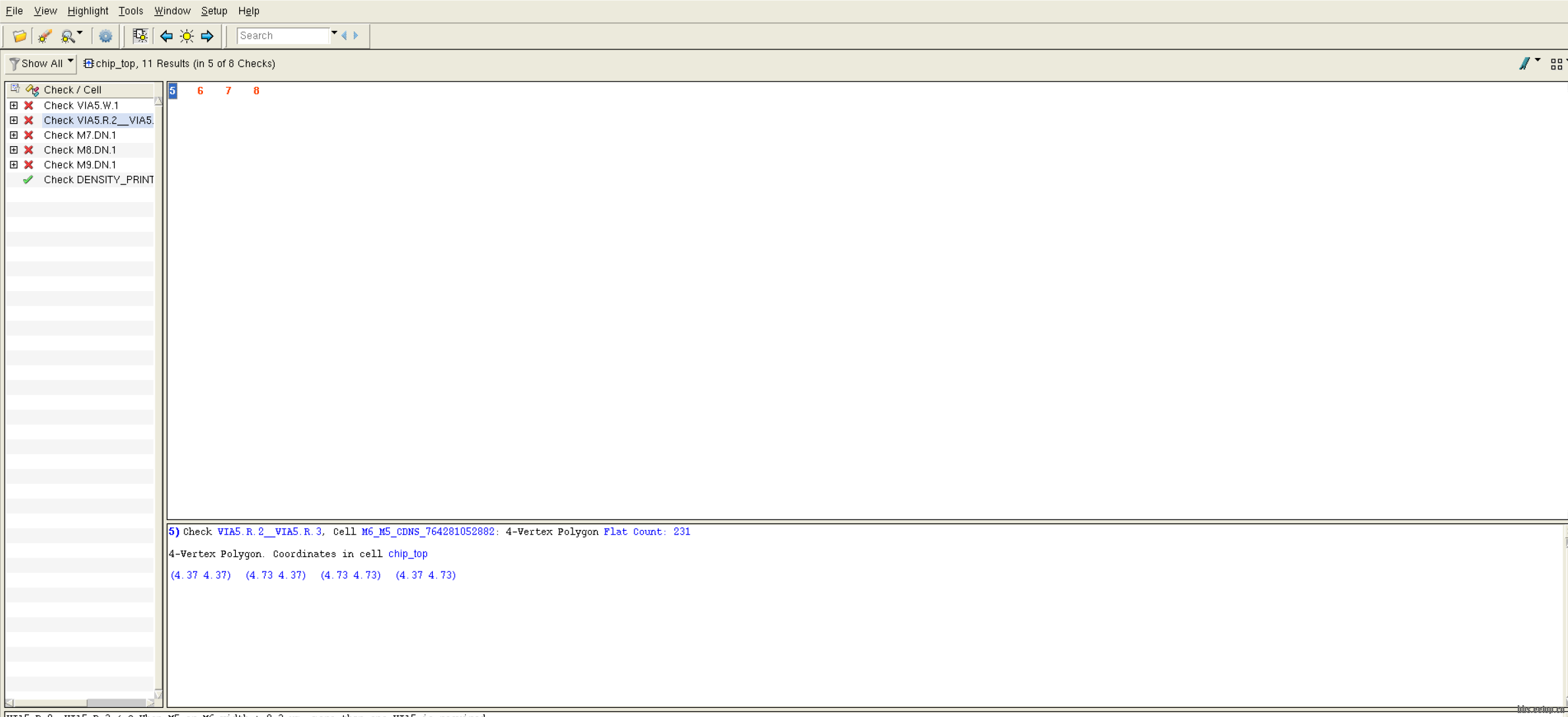Click the chip_top cell link
The height and width of the screenshot is (717, 1568).
pyautogui.click(x=408, y=554)
